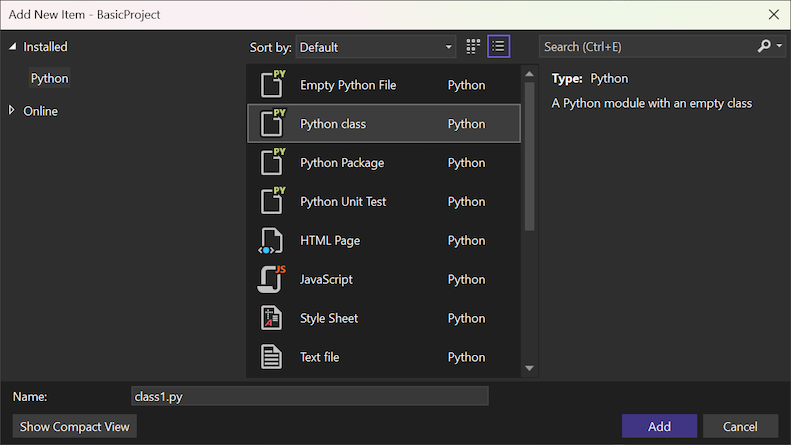Screen dimensions: 791x445
Task: Select the HTML Page template icon
Action: (x=272, y=240)
